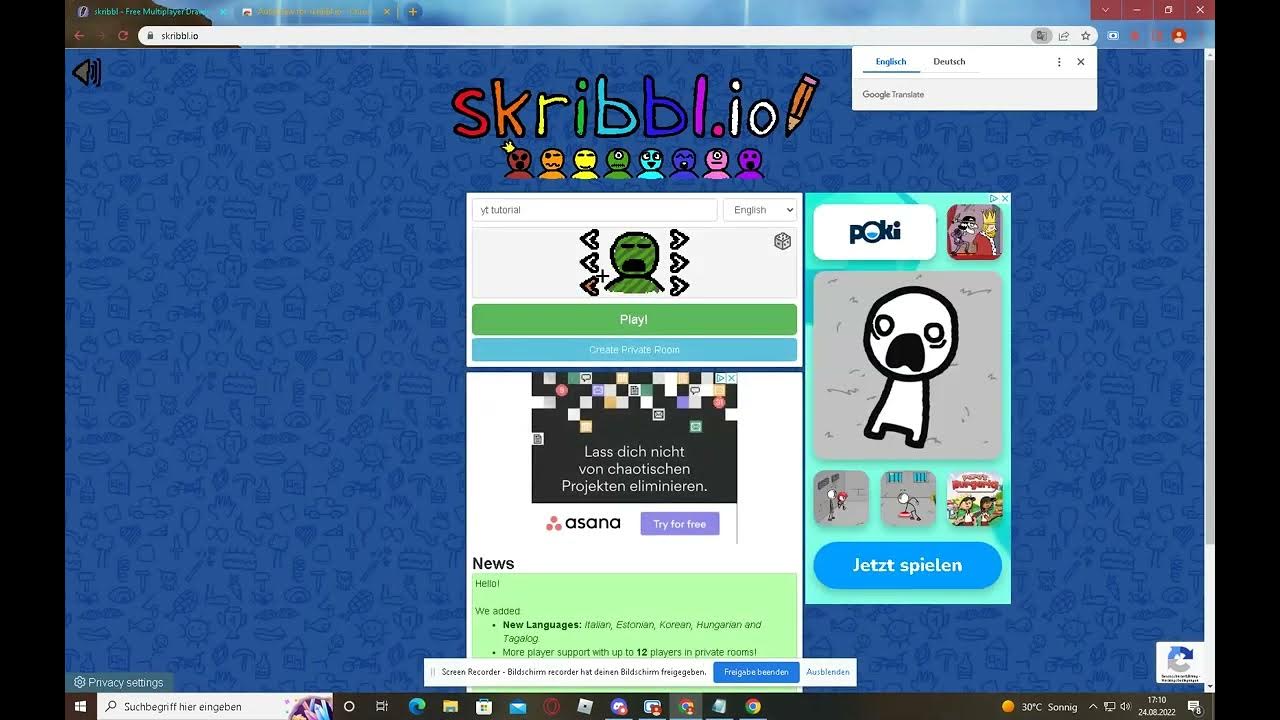Click top-right avatar arrow for next eyes
Viewport: 1280px width, 720px height.
click(679, 239)
